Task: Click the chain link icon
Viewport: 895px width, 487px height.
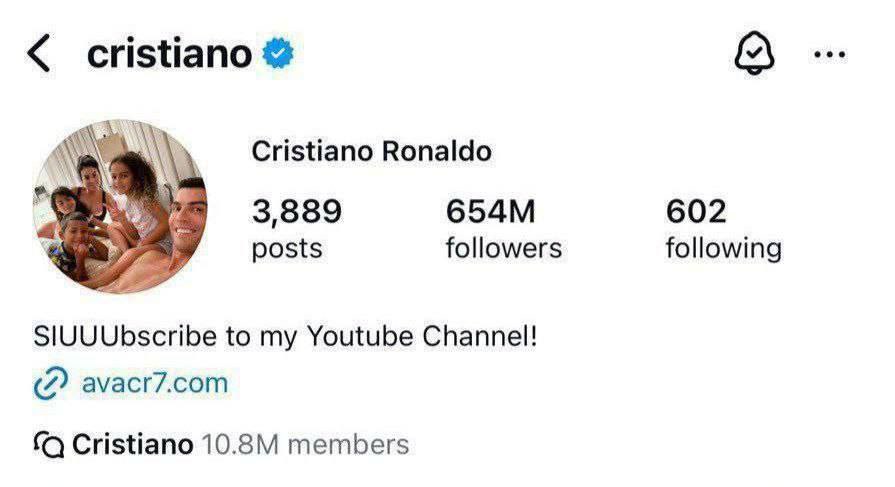Action: (x=50, y=383)
